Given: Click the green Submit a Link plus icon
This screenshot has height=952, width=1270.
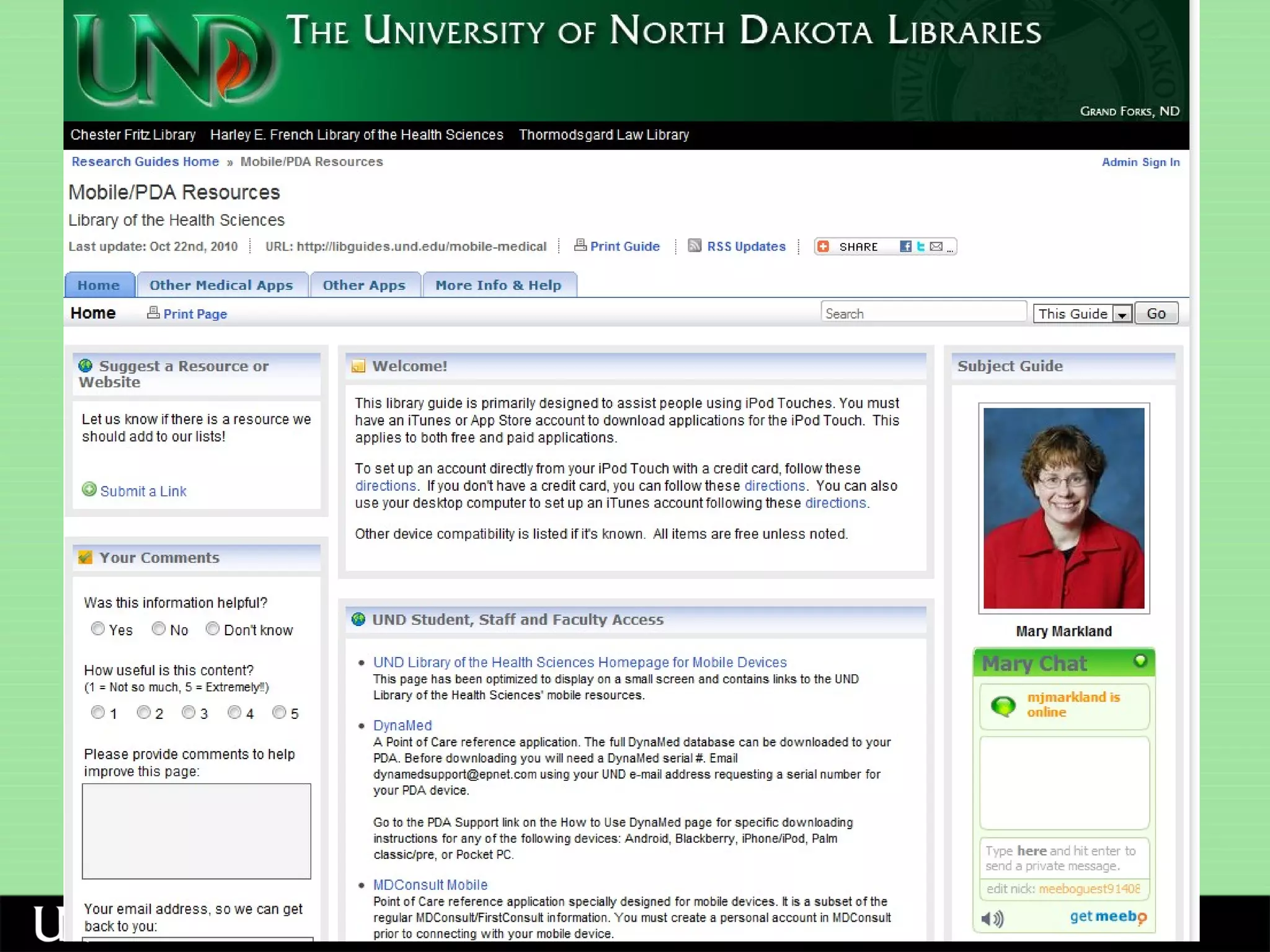Looking at the screenshot, I should 89,490.
